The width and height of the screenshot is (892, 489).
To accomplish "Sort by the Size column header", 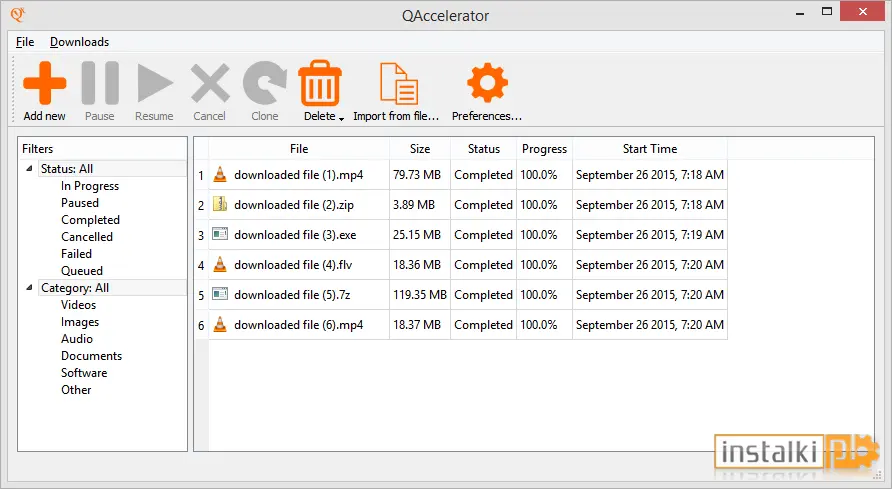I will tap(420, 149).
